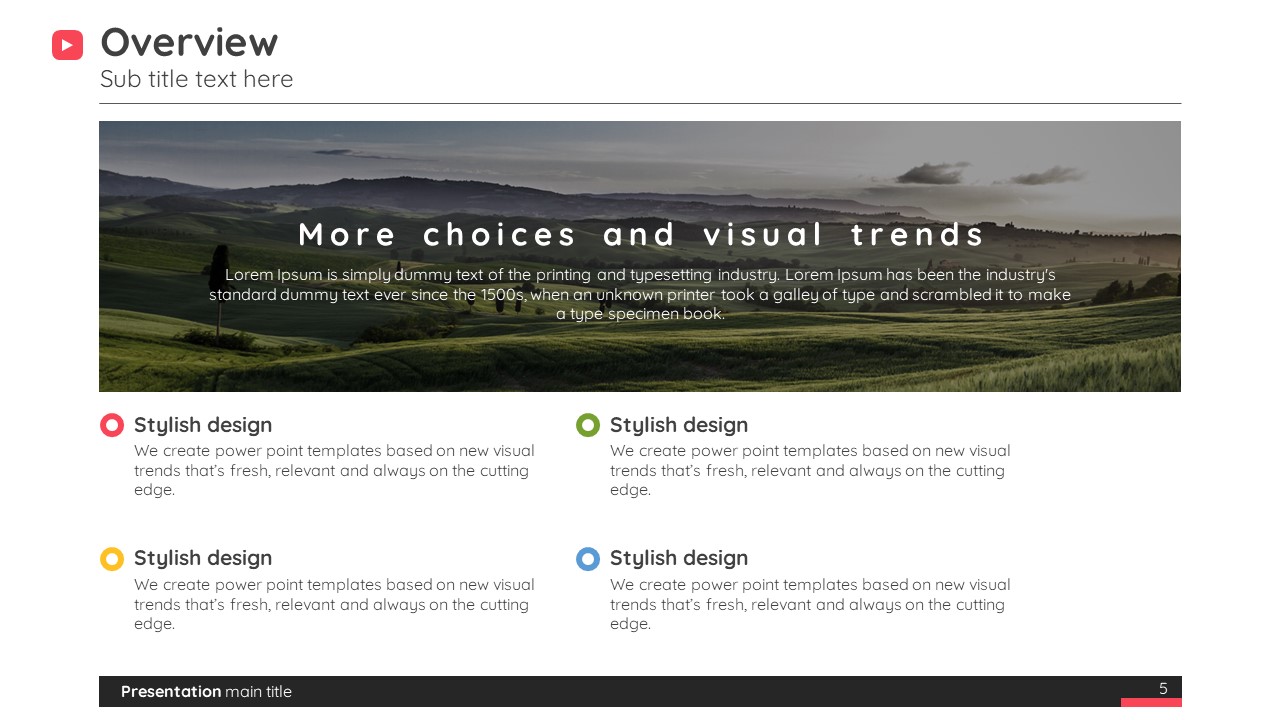The height and width of the screenshot is (720, 1280).
Task: Click the Lorem Ipsum paragraph on the banner
Action: tap(640, 294)
